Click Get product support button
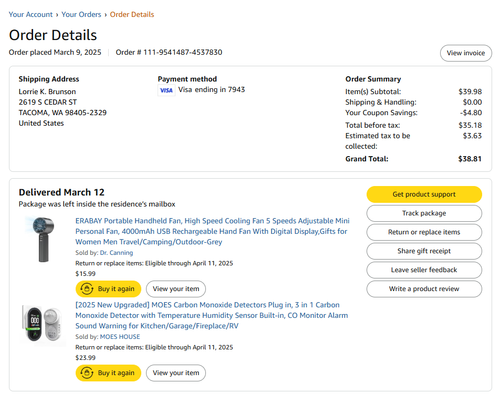 [424, 194]
